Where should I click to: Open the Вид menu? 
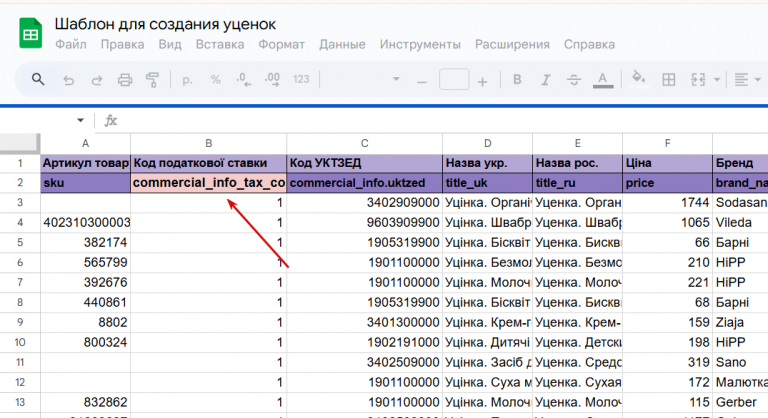(170, 45)
